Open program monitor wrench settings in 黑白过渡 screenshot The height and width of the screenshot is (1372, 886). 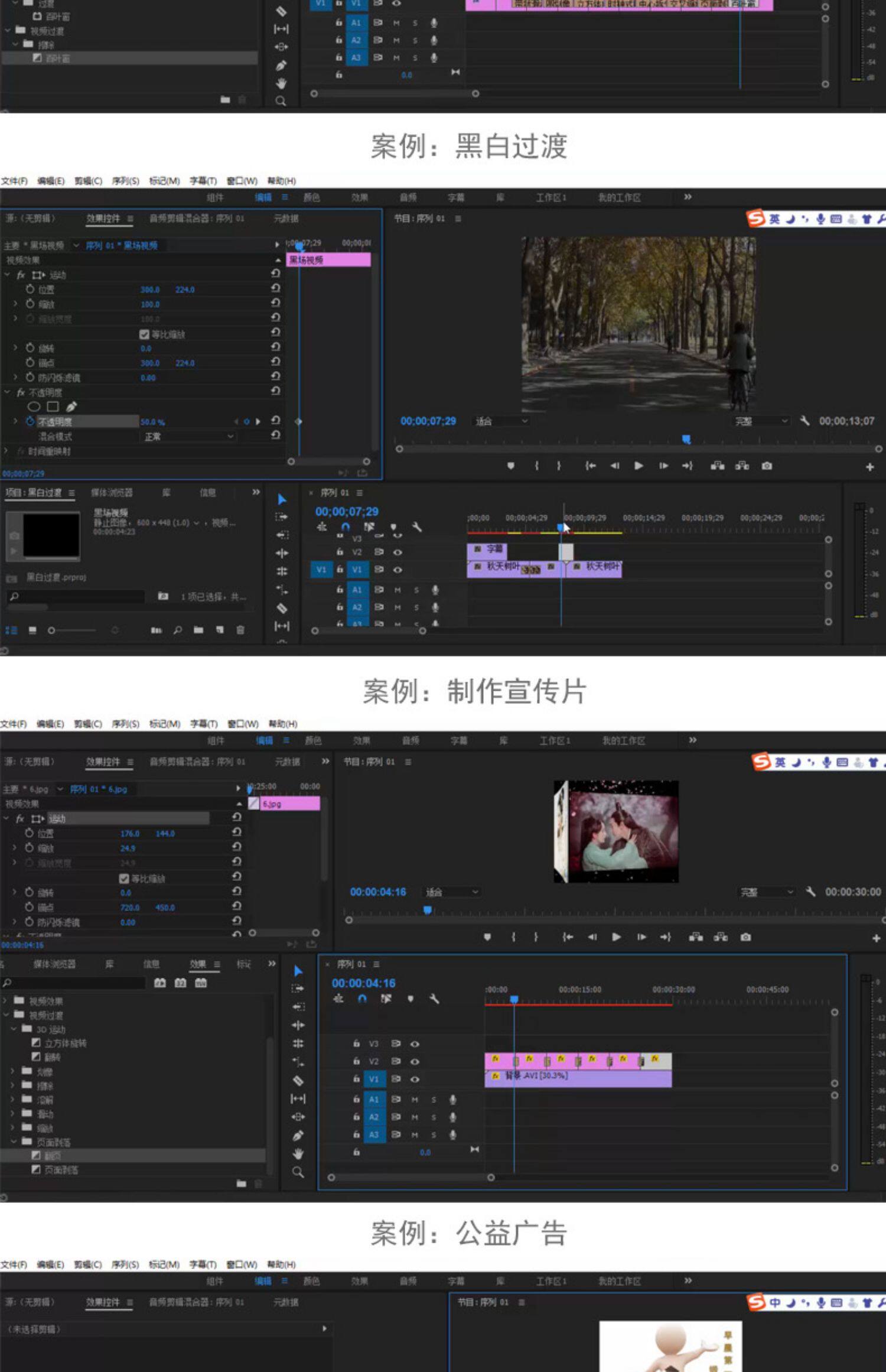point(804,421)
